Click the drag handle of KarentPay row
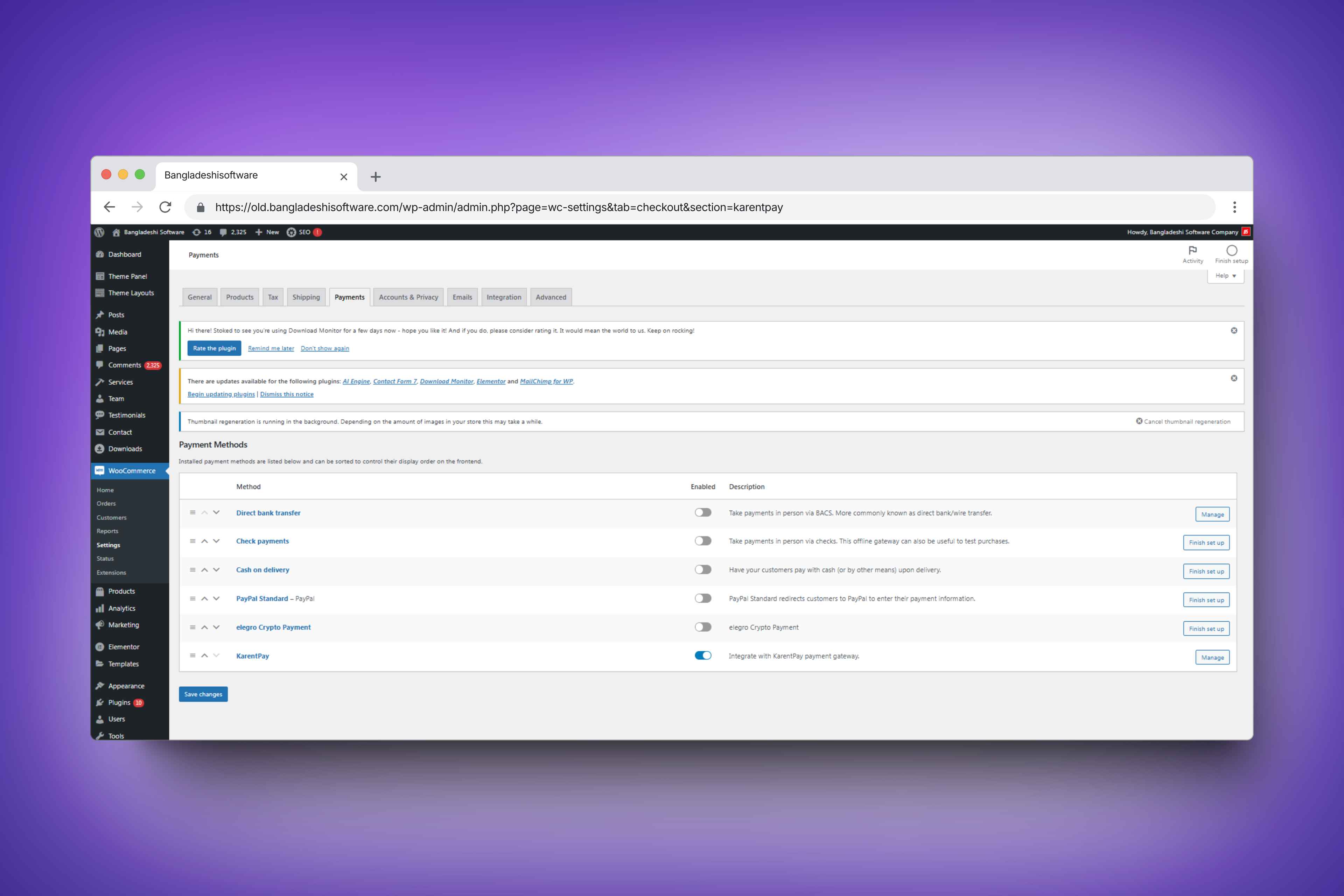This screenshot has height=896, width=1344. click(x=192, y=656)
